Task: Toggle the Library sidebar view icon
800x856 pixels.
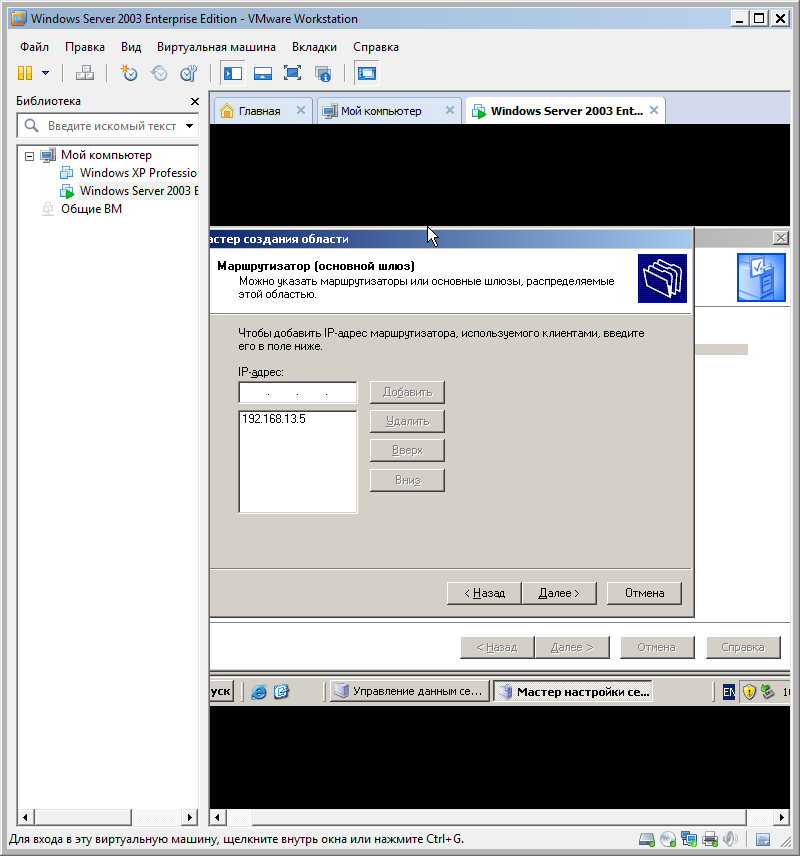Action: click(x=233, y=73)
